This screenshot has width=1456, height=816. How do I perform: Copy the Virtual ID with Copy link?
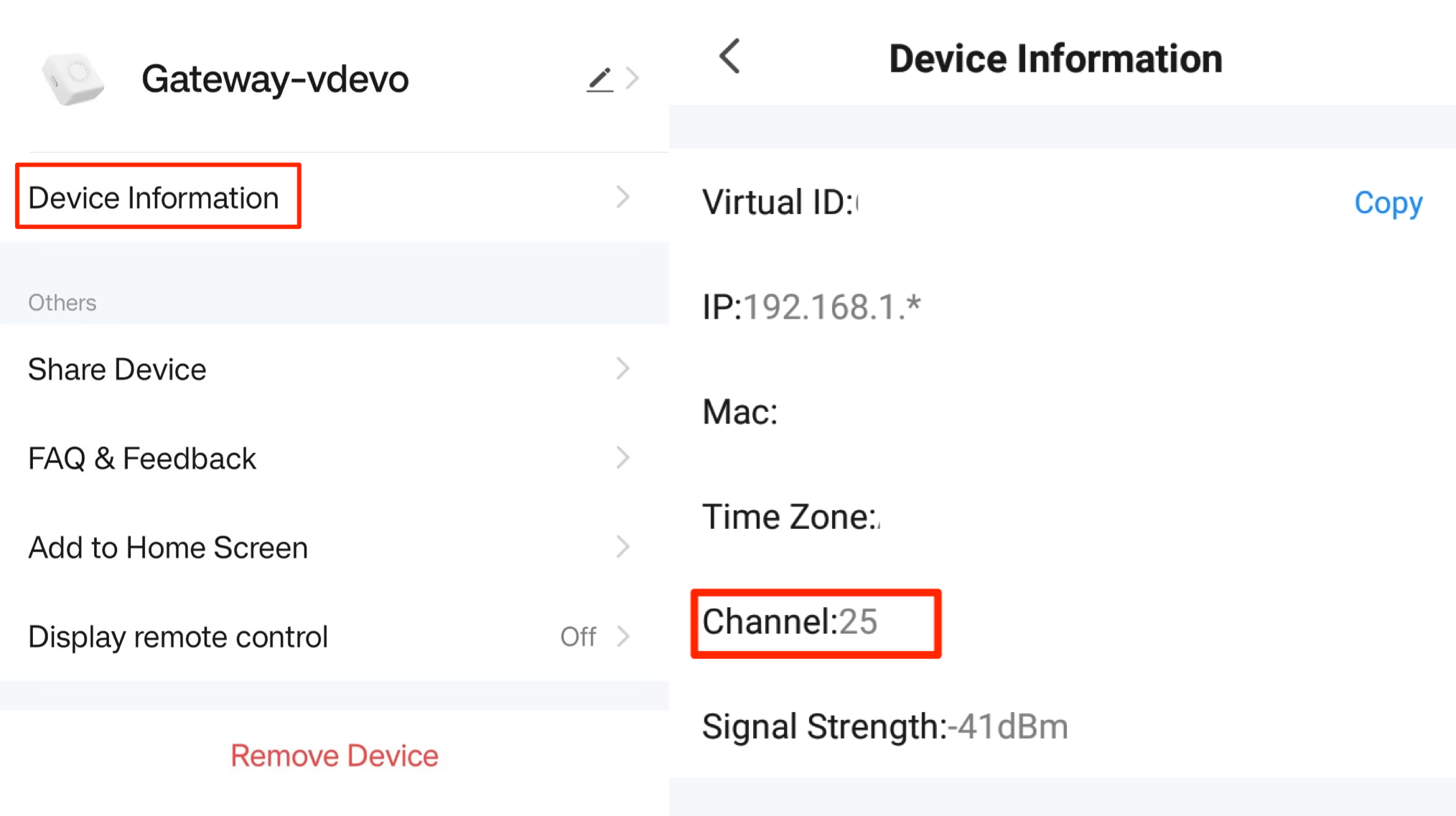coord(1388,203)
